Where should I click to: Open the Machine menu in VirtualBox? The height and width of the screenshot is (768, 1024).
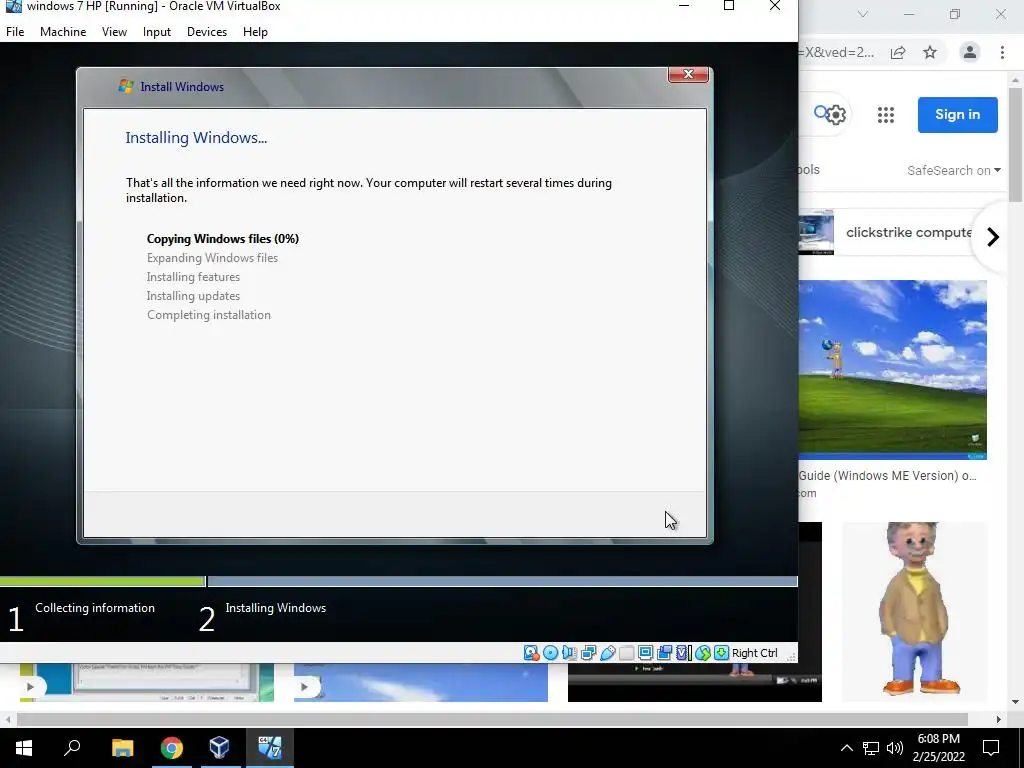[x=63, y=31]
